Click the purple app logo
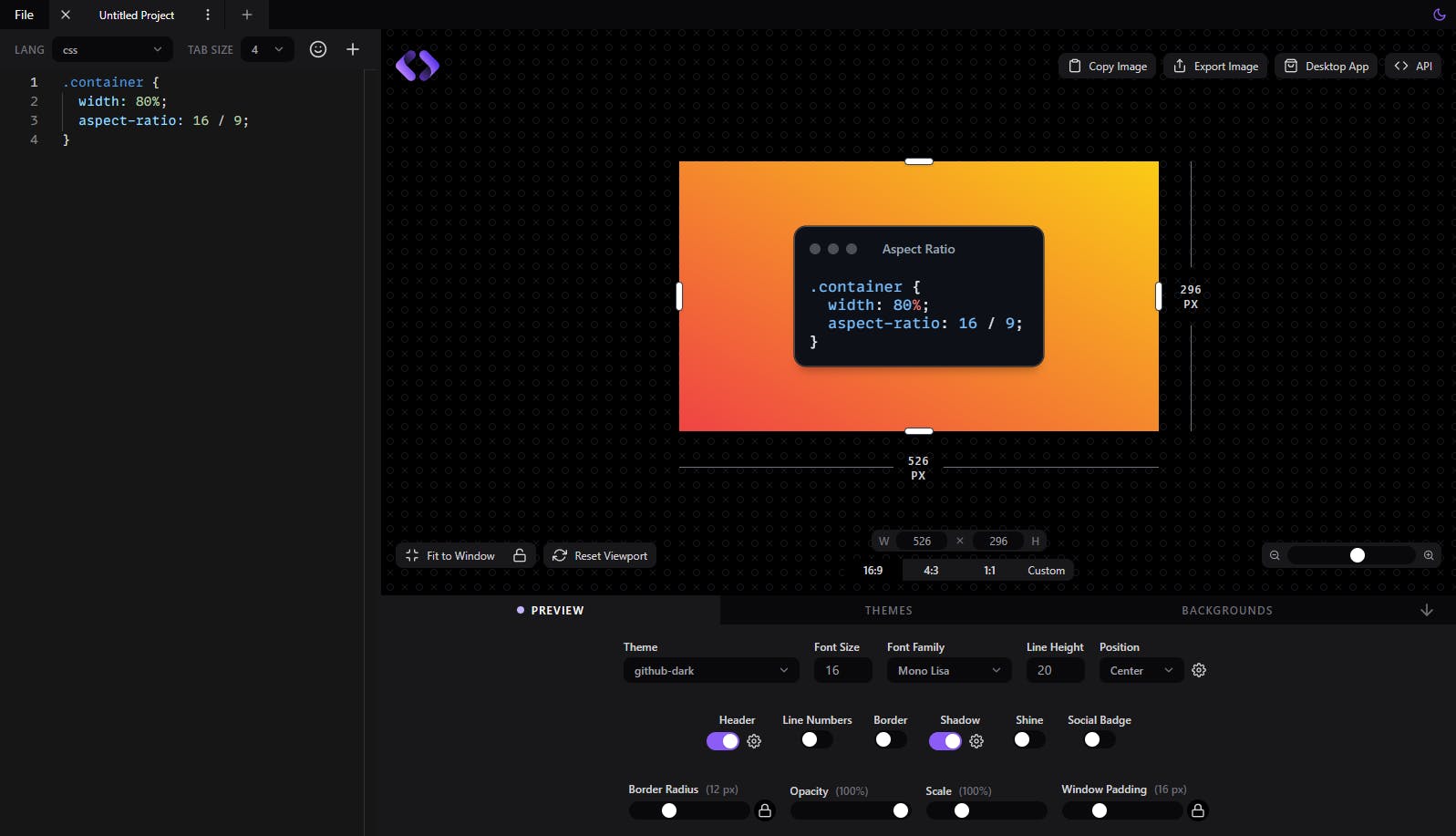 tap(418, 66)
